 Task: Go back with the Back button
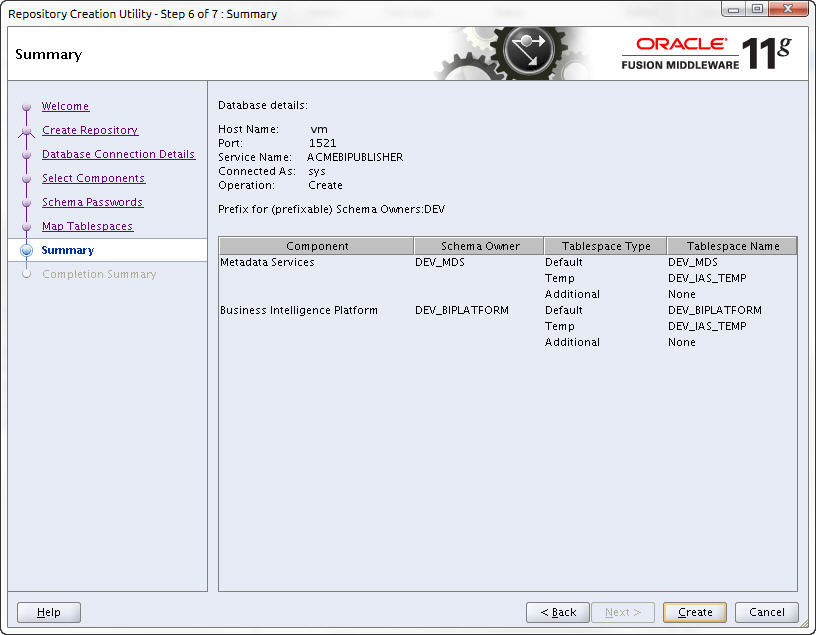pos(558,613)
